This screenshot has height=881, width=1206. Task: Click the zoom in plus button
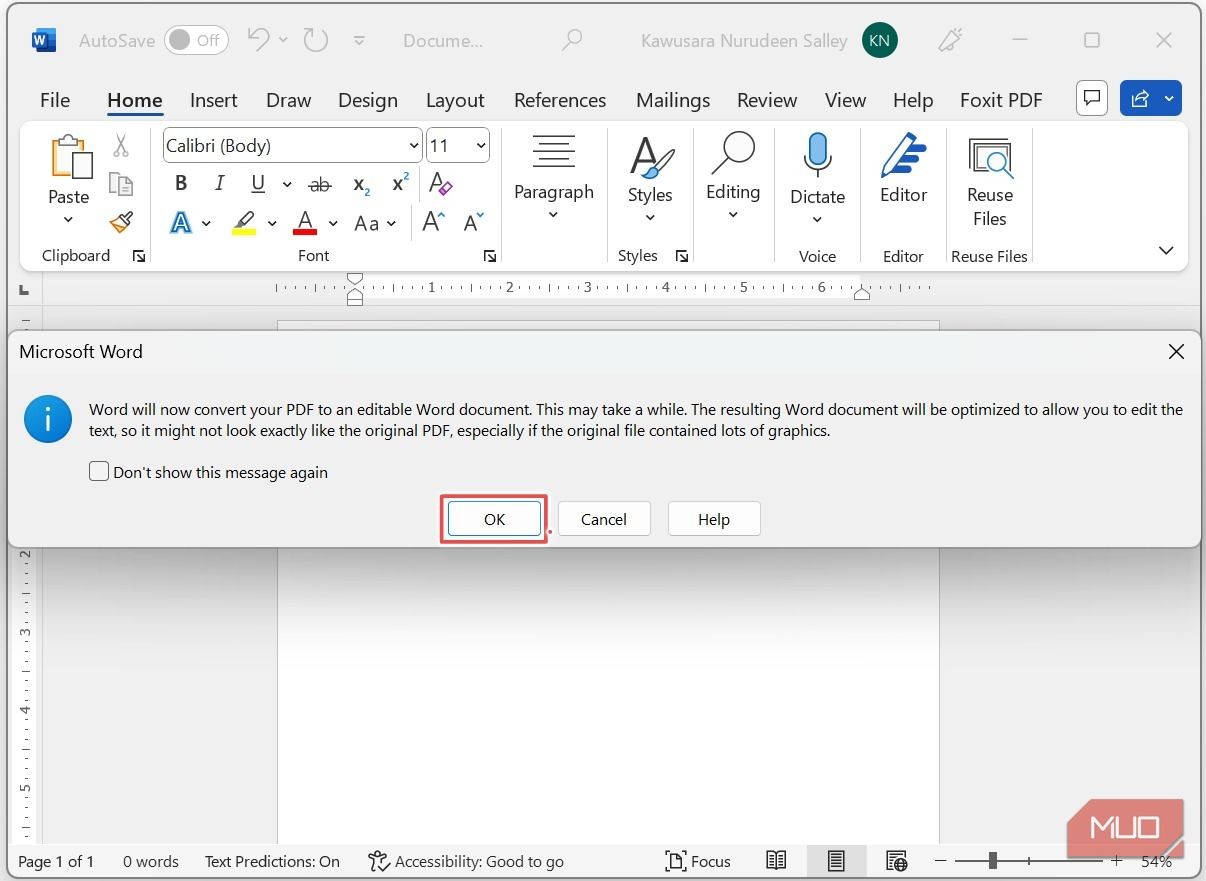coord(1116,860)
